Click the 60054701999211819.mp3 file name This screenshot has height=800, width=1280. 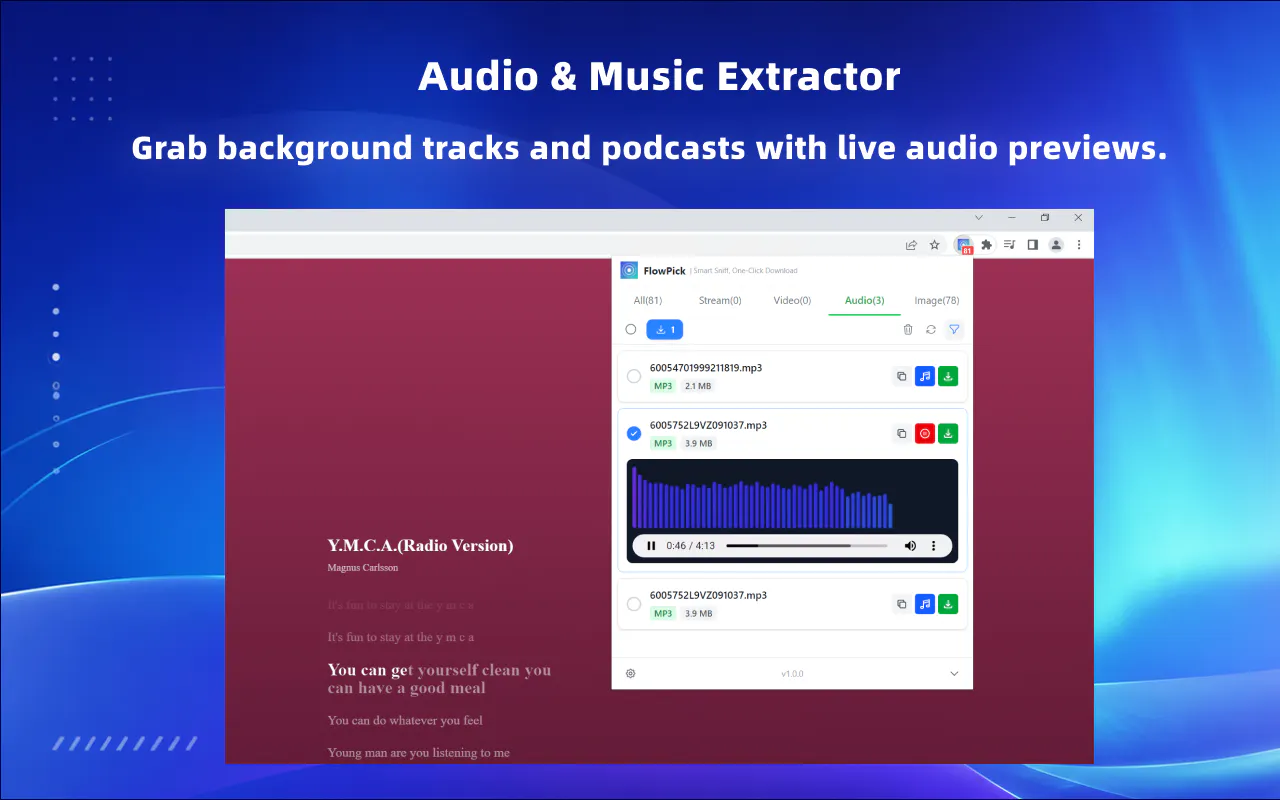click(706, 368)
